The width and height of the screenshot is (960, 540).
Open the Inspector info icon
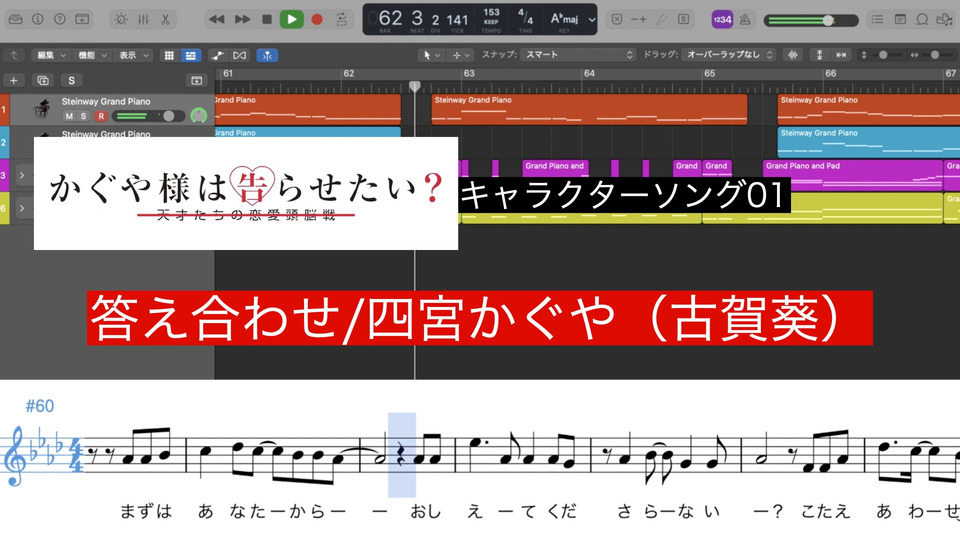point(37,20)
